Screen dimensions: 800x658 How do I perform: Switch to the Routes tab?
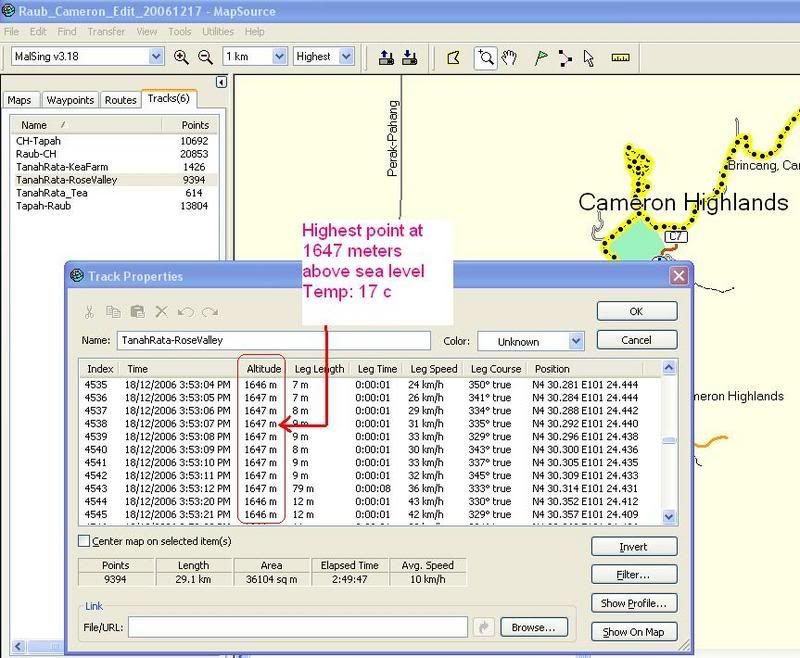tap(121, 100)
